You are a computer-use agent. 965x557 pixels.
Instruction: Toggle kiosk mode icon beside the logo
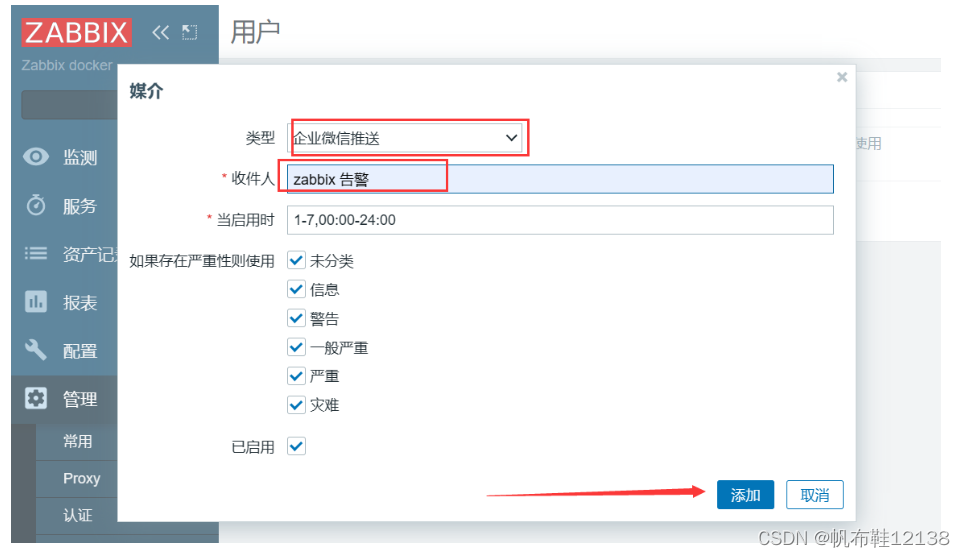[190, 33]
